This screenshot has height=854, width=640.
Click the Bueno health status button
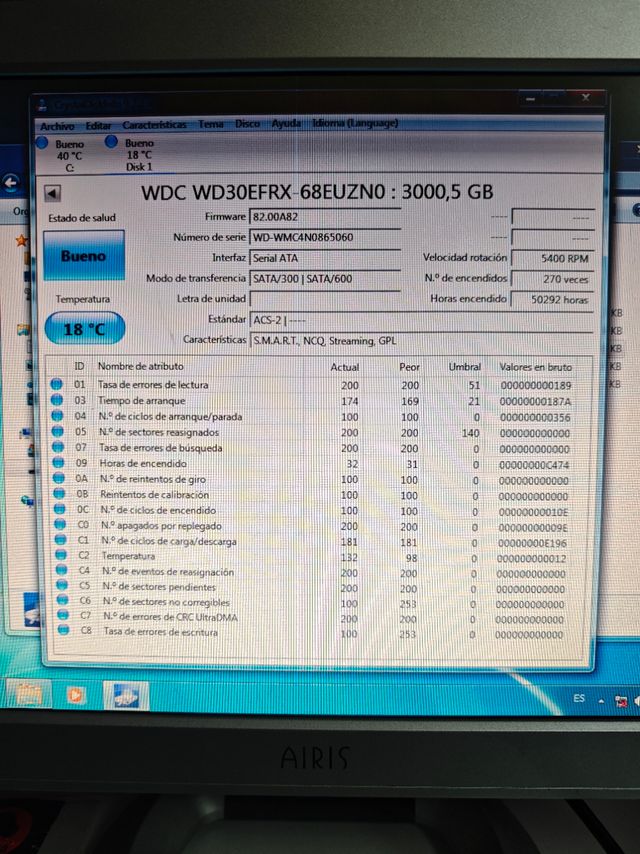tap(84, 255)
